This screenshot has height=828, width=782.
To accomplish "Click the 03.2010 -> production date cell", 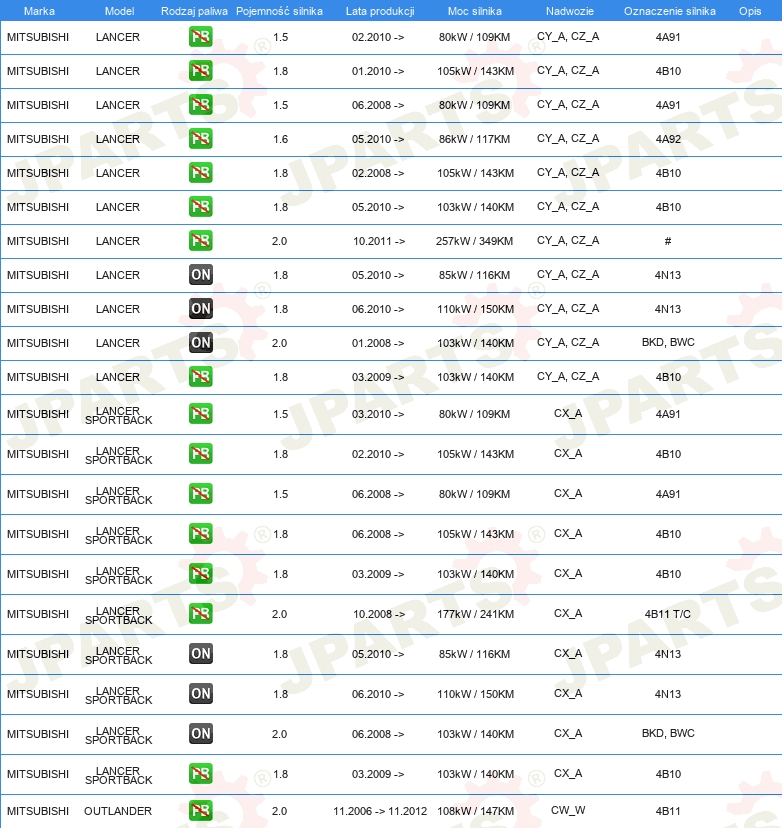I will coord(378,415).
